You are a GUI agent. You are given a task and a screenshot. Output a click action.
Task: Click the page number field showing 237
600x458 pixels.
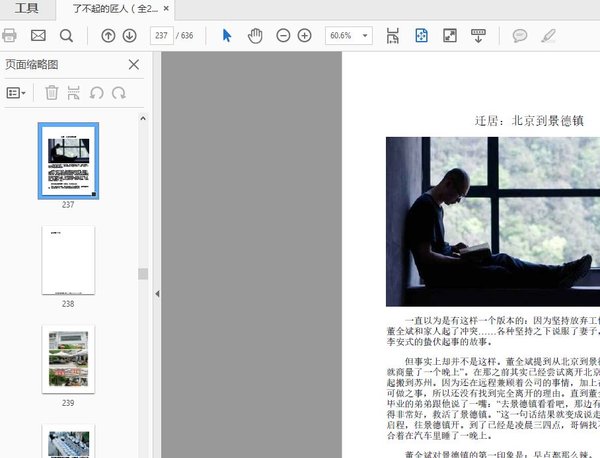pos(161,36)
